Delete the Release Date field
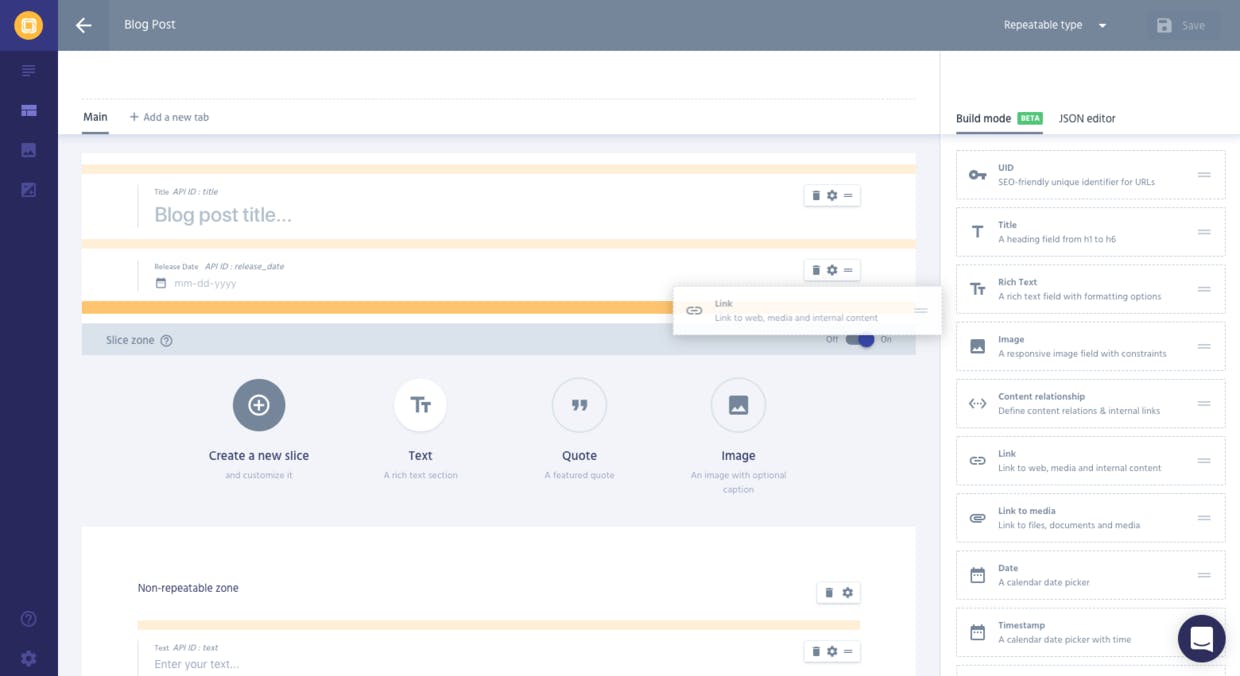1240x676 pixels. [x=816, y=270]
